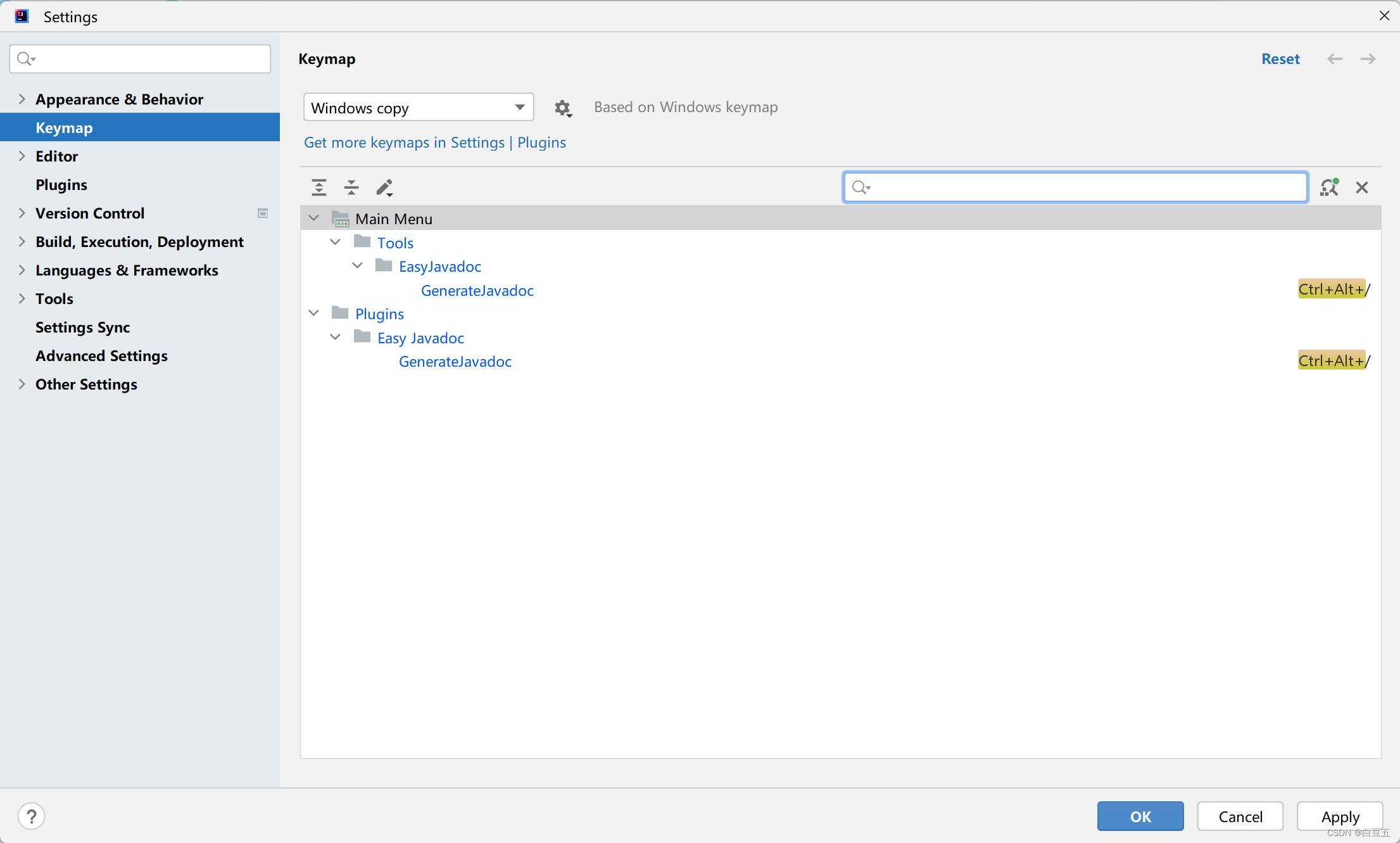Collapse the Plugins tree node in keymap
The height and width of the screenshot is (843, 1400).
pyautogui.click(x=313, y=314)
